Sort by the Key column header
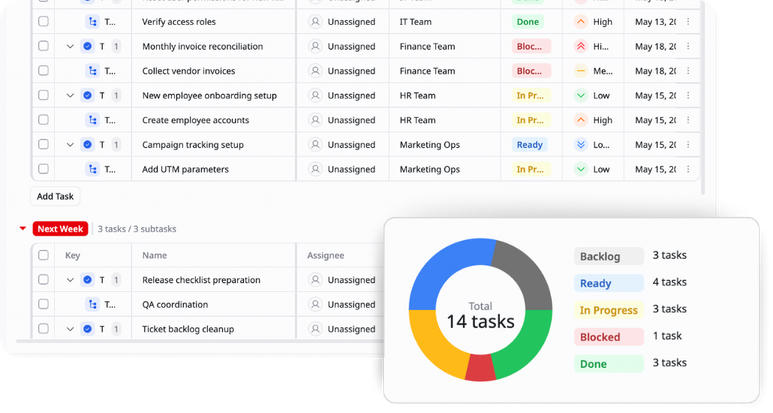Screen dimensions: 773x413 [72, 255]
